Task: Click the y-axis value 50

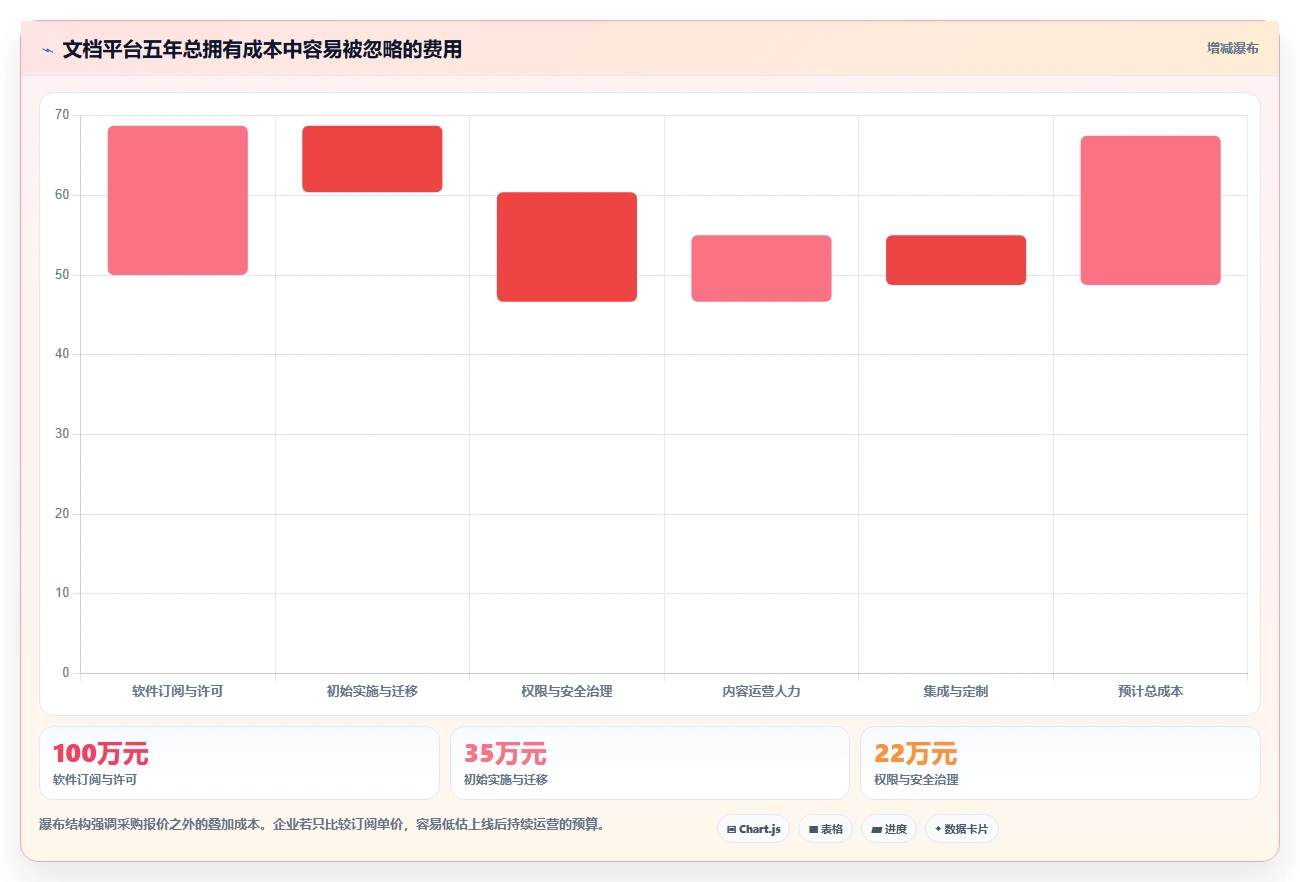Action: click(x=62, y=274)
